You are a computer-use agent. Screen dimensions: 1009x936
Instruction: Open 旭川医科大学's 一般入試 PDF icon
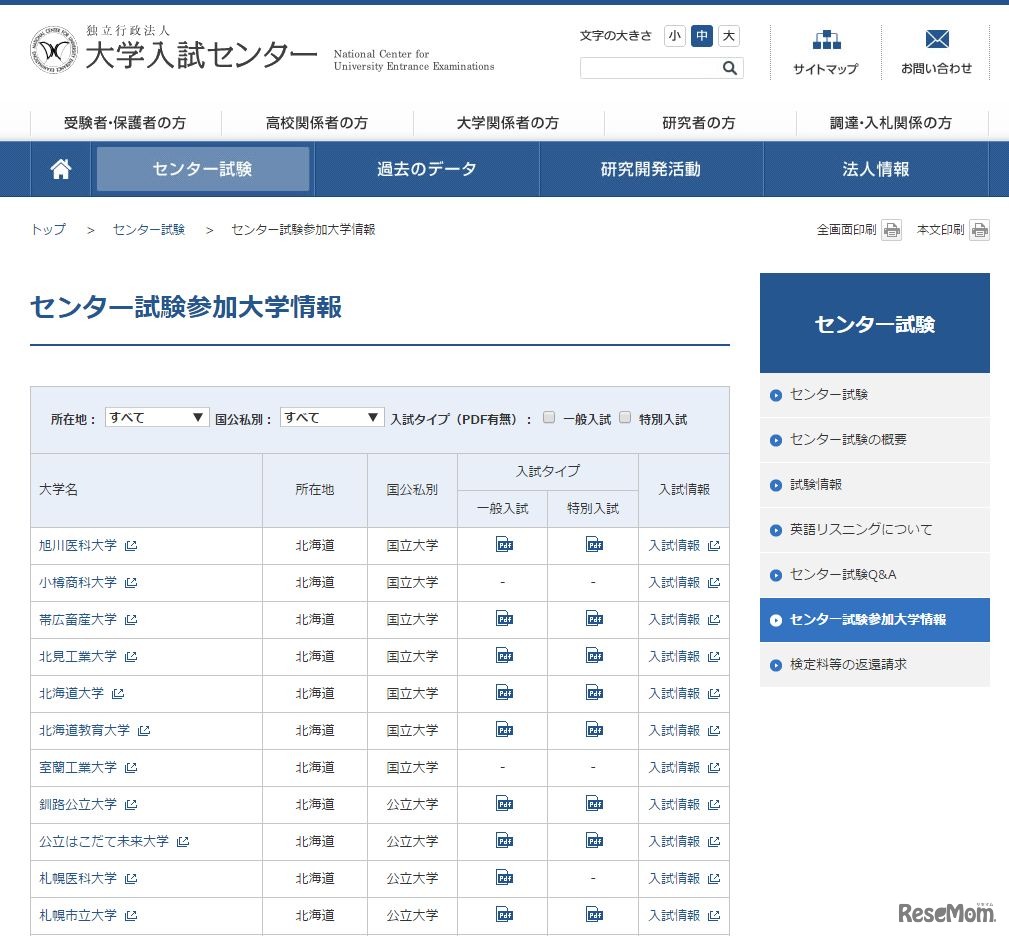tap(504, 545)
